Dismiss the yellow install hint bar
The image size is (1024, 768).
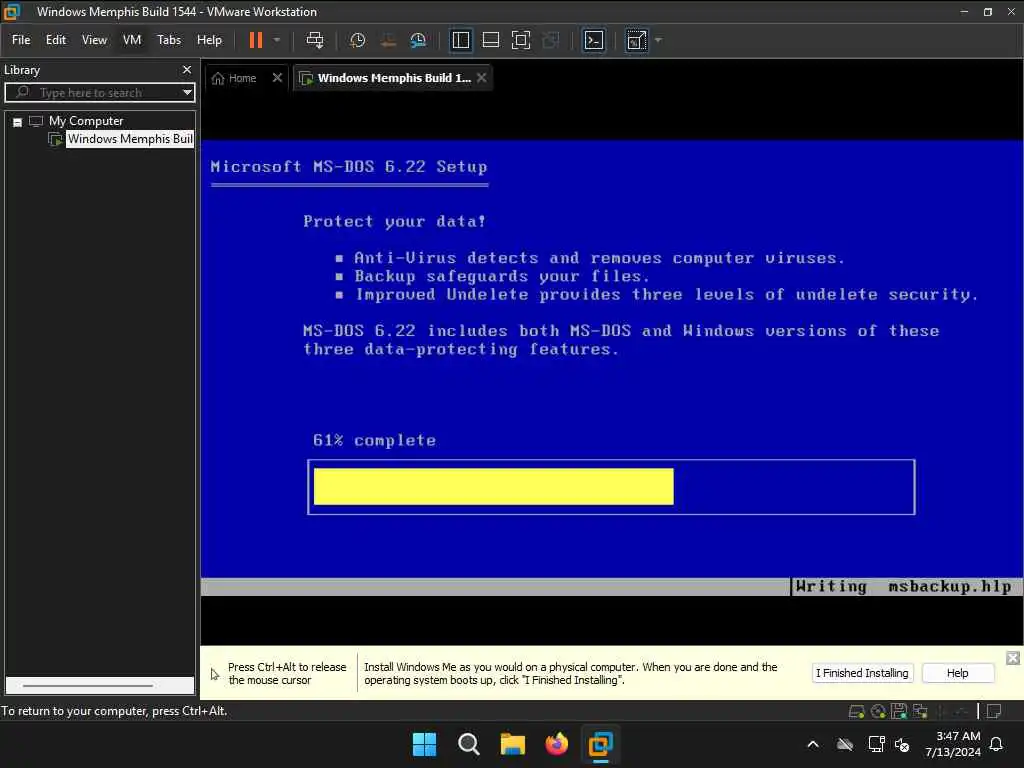[x=1012, y=658]
